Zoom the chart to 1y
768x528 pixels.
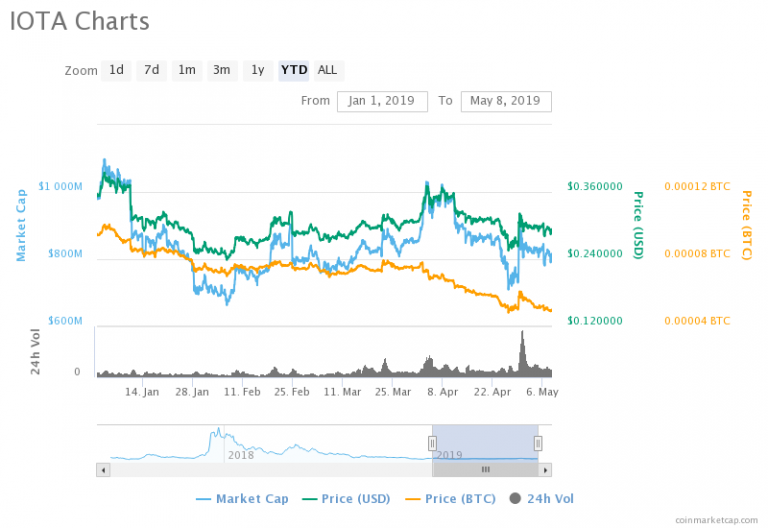tap(258, 70)
